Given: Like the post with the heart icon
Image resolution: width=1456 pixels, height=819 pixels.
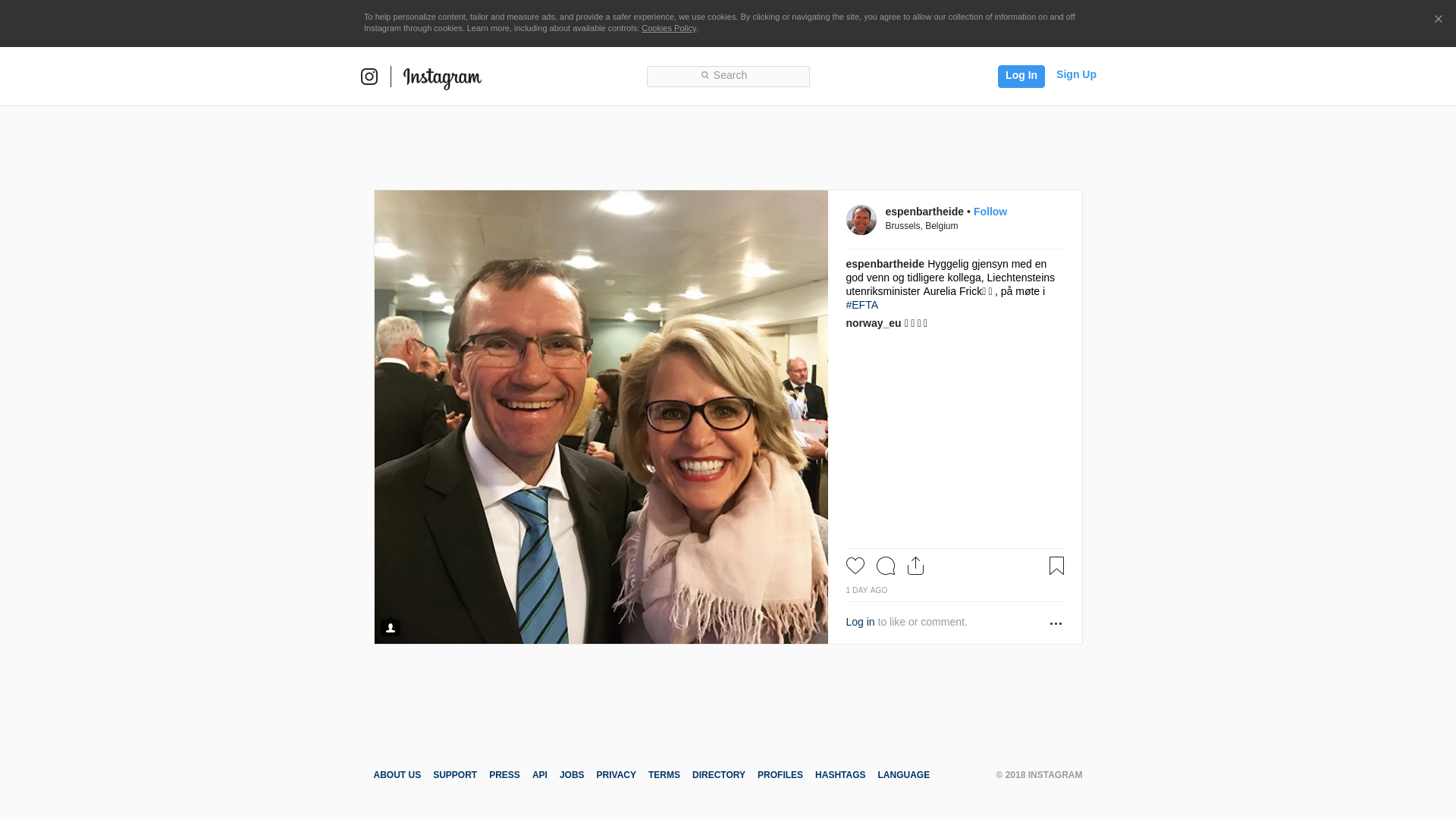Looking at the screenshot, I should click(855, 566).
